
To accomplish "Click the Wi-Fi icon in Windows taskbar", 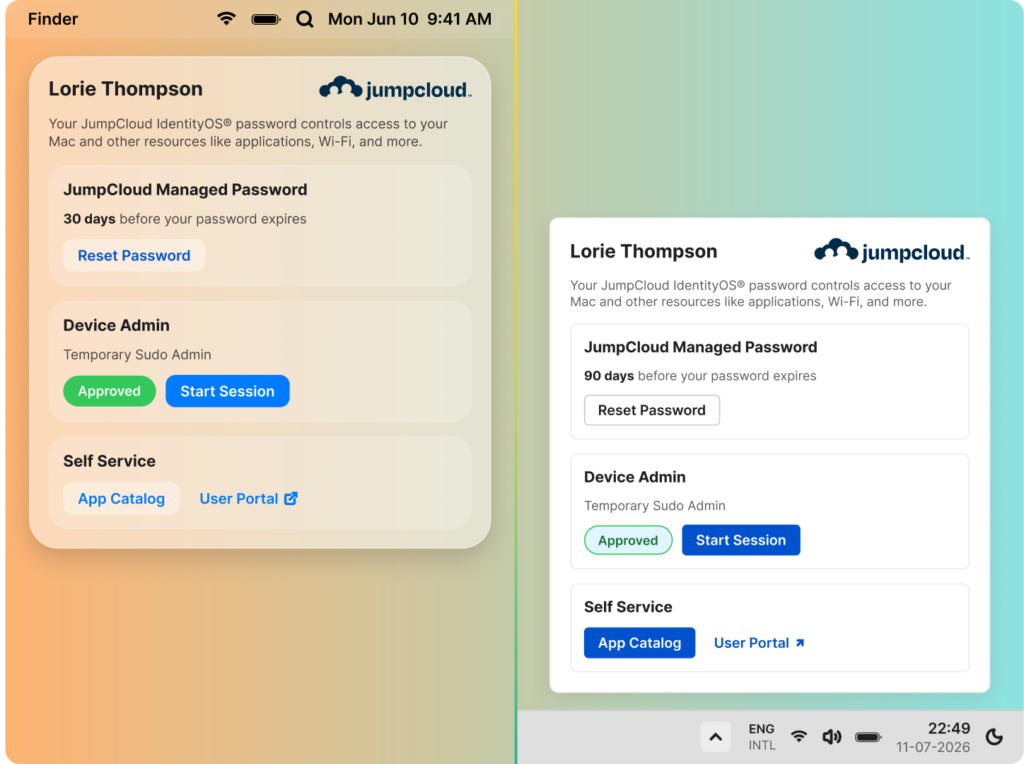I will point(798,737).
